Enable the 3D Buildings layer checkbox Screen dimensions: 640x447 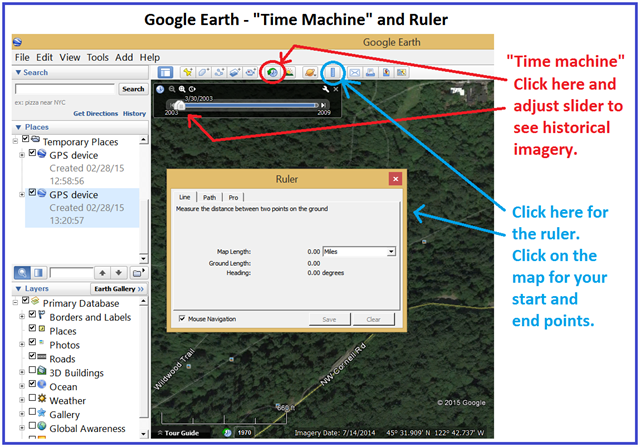pos(33,372)
